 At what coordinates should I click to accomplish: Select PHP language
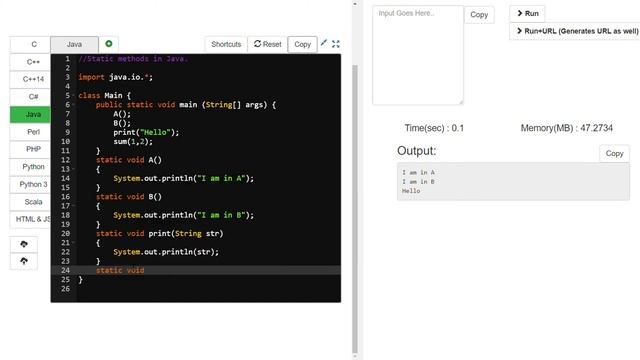click(33, 149)
